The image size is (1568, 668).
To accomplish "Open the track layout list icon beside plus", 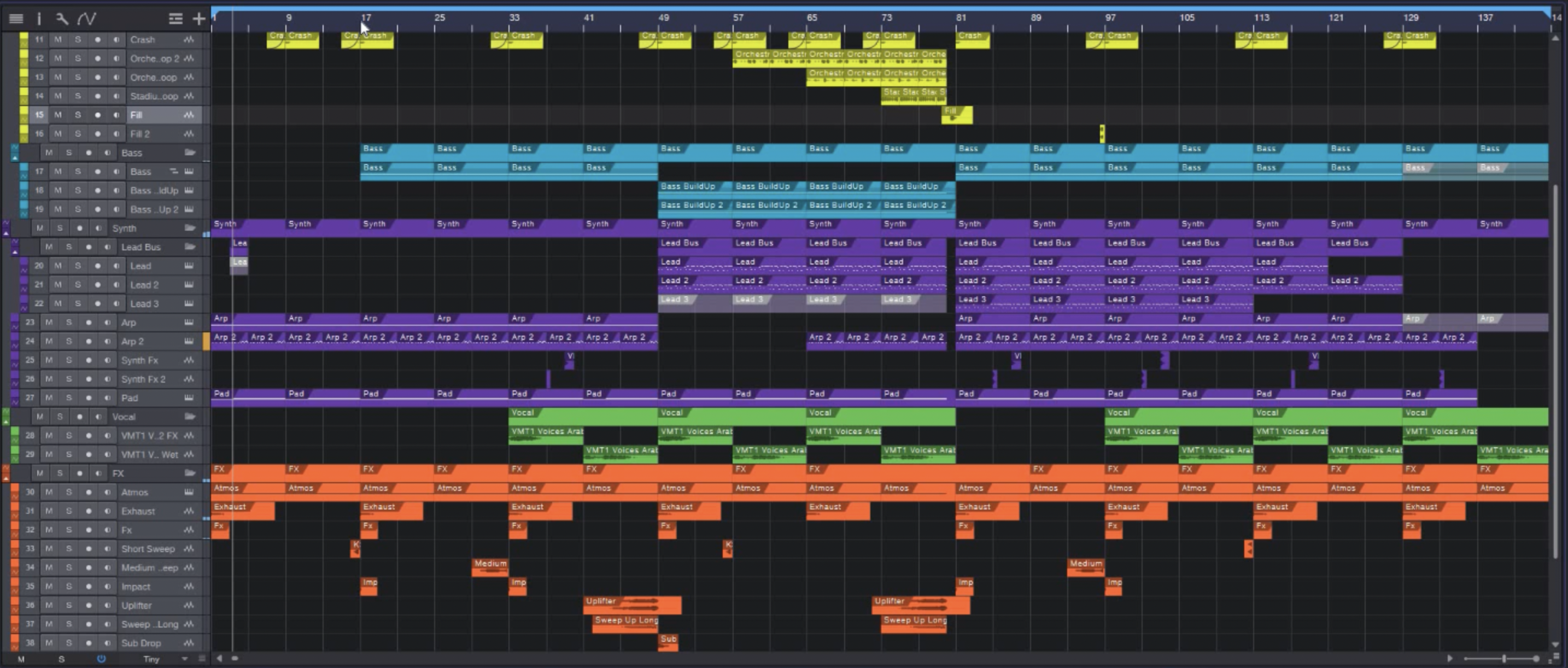I will (175, 19).
